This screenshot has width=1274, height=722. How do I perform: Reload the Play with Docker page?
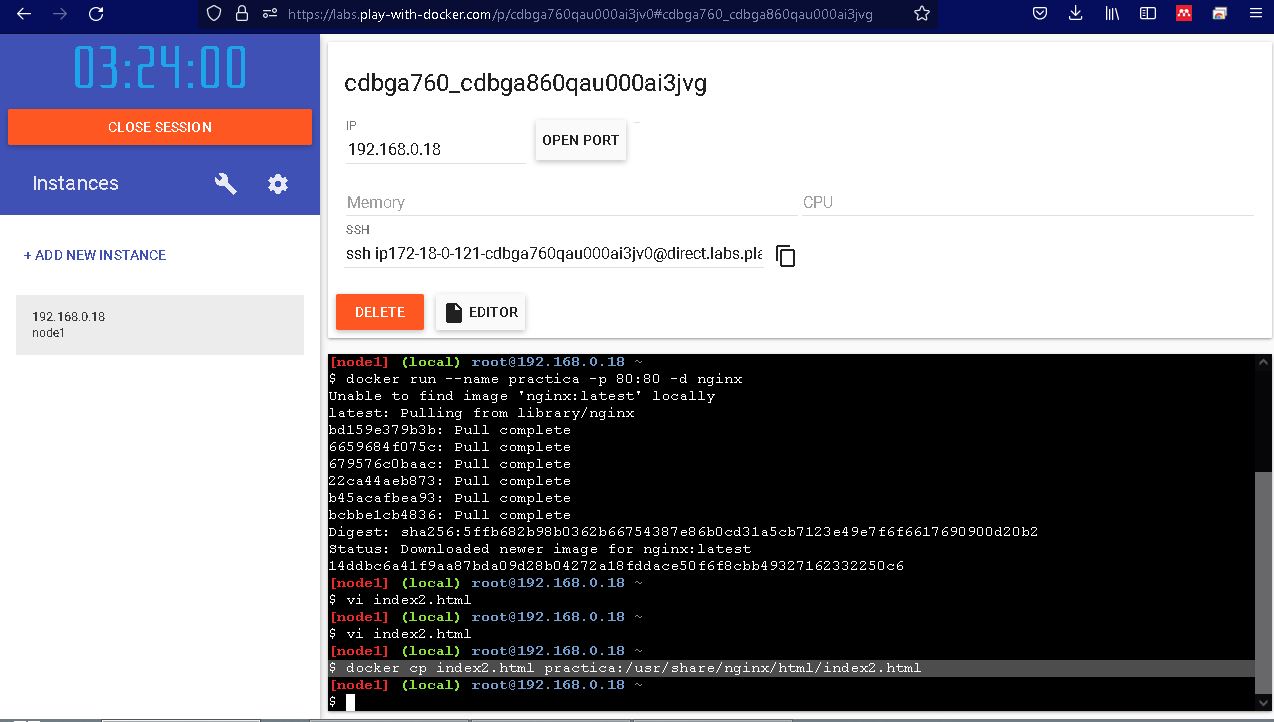point(96,14)
